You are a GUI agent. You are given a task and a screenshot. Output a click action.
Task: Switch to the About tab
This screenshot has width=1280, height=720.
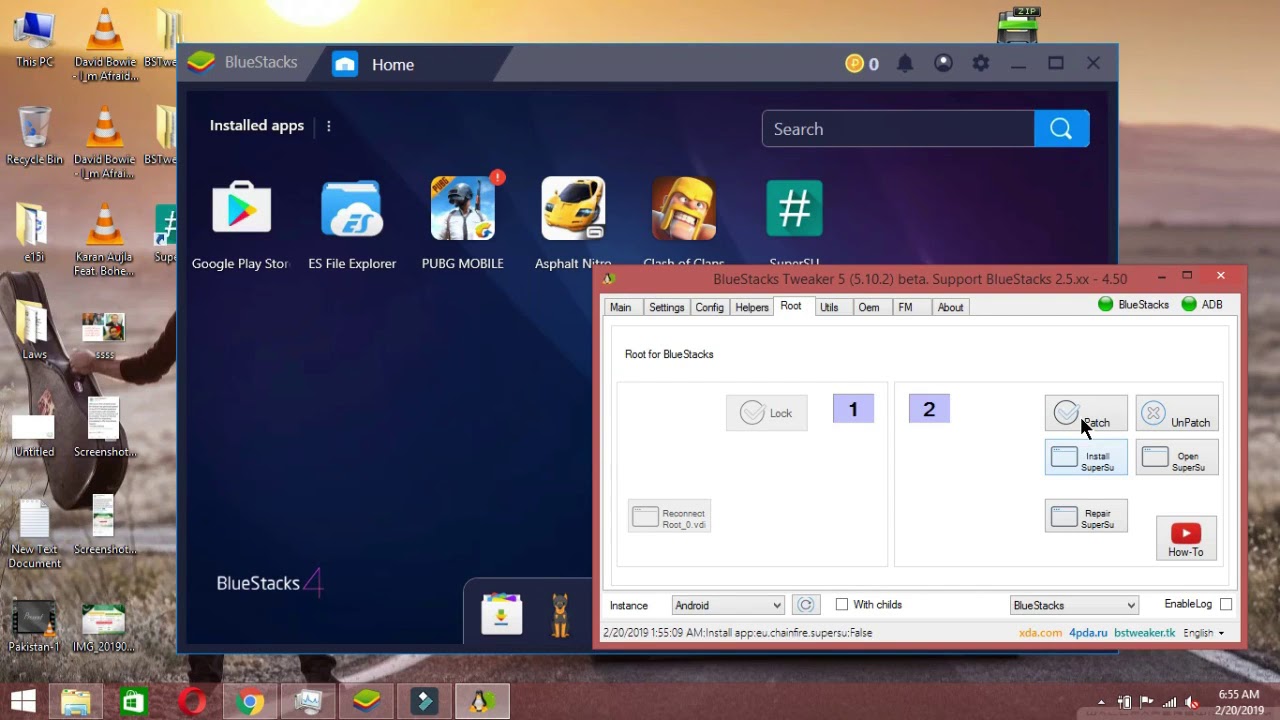950,307
